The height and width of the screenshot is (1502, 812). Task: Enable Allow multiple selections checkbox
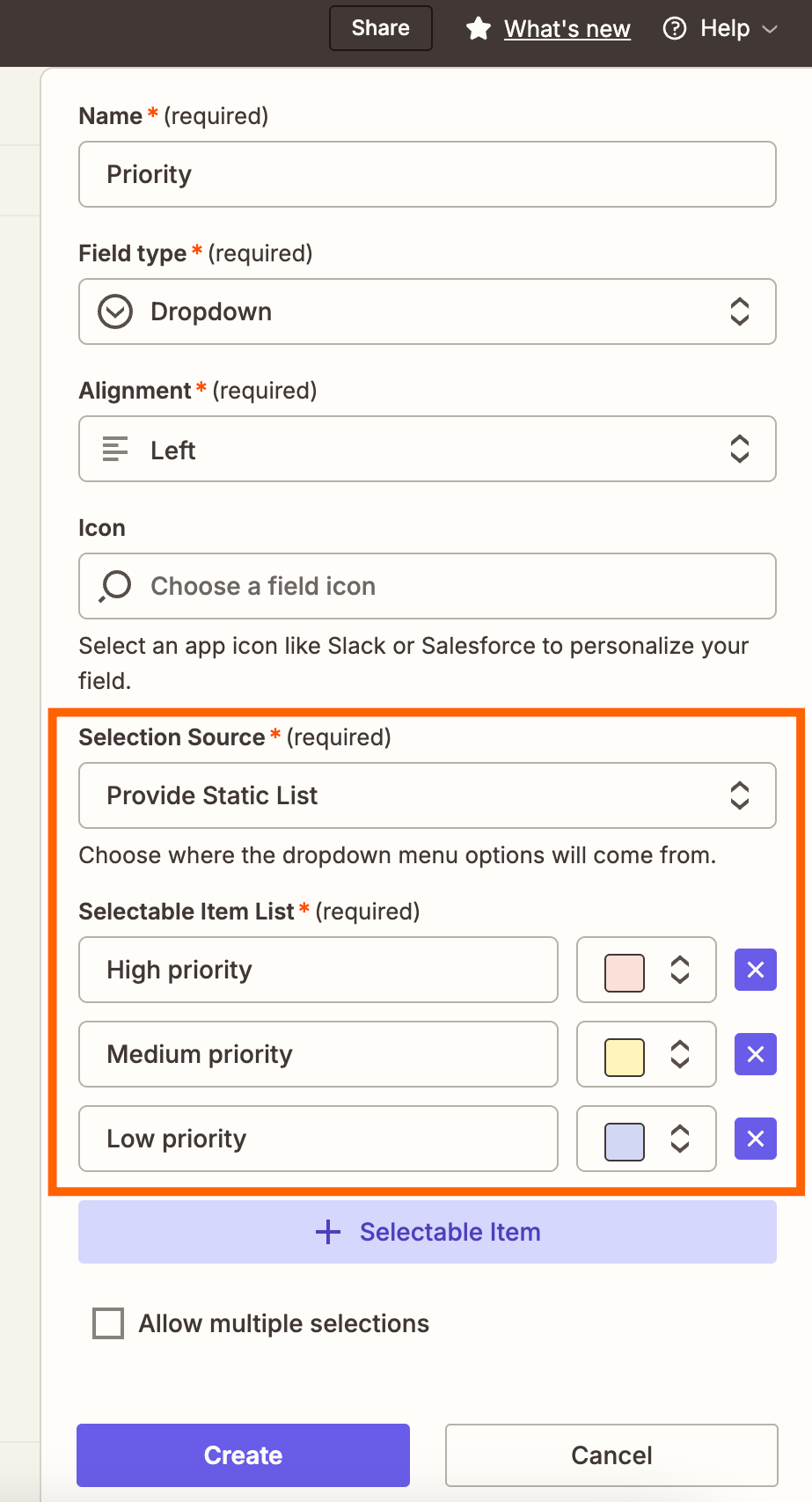pos(108,1323)
